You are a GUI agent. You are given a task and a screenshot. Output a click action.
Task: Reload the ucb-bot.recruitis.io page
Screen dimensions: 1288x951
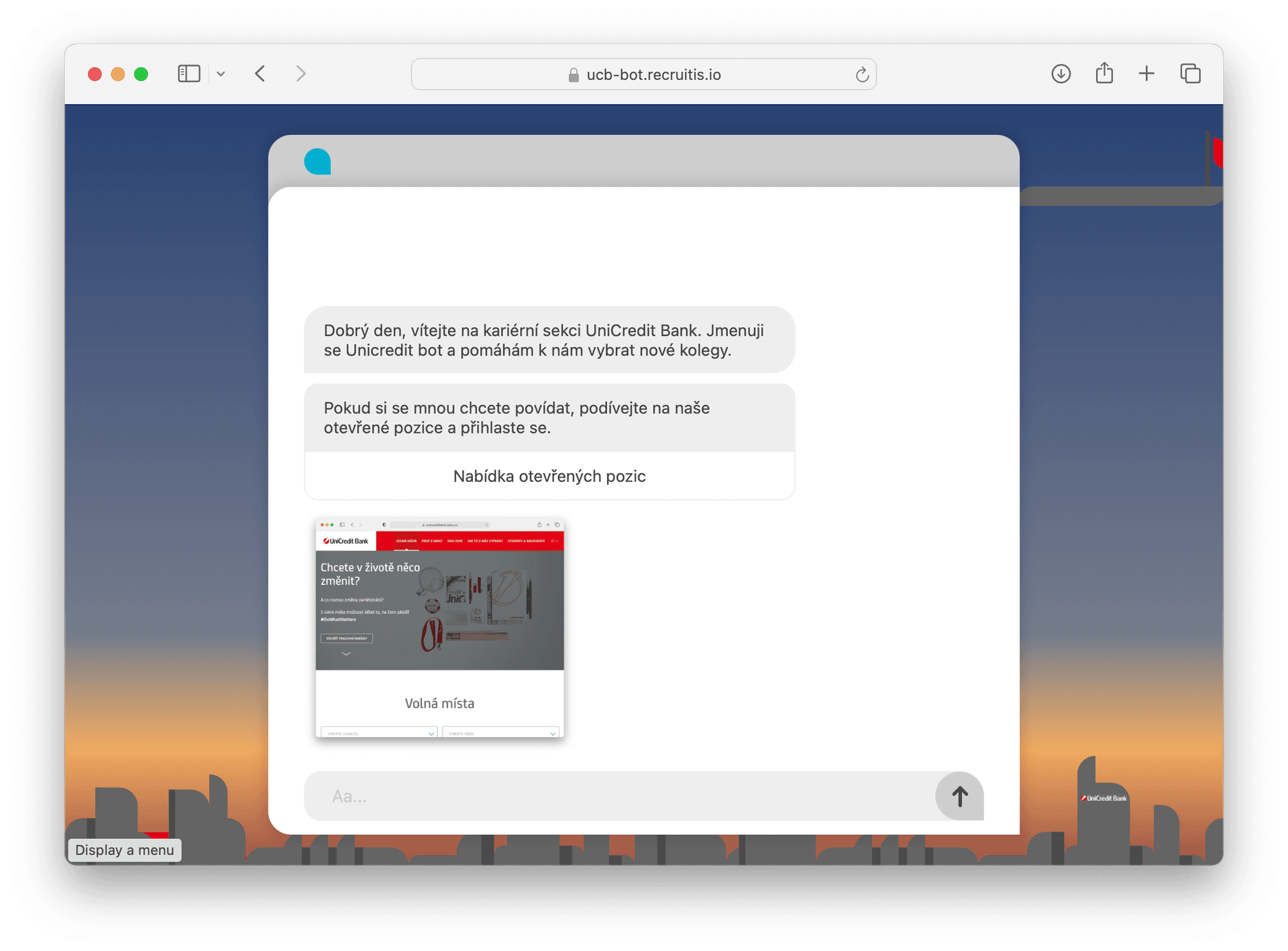[862, 74]
